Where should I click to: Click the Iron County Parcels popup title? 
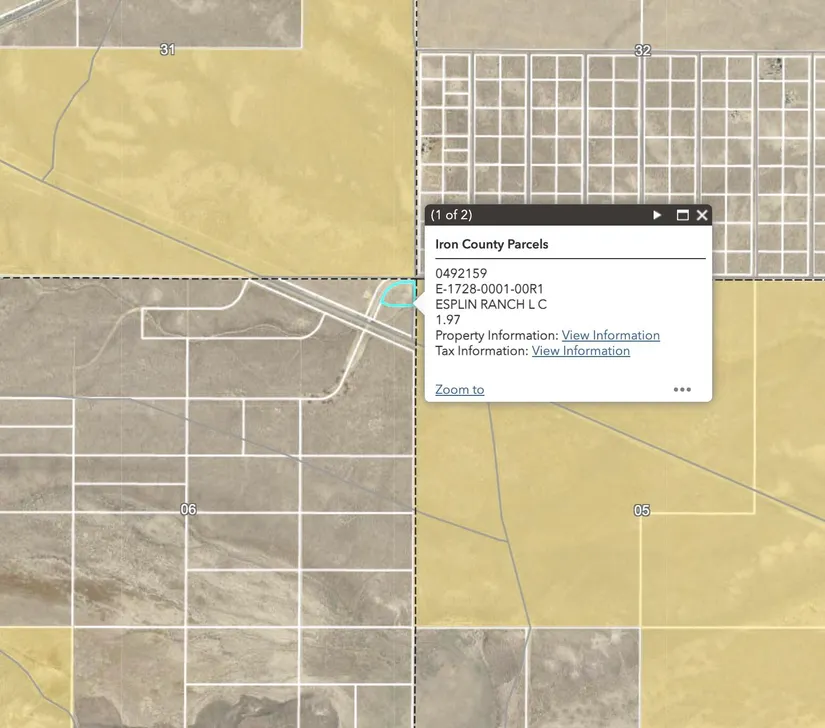491,244
